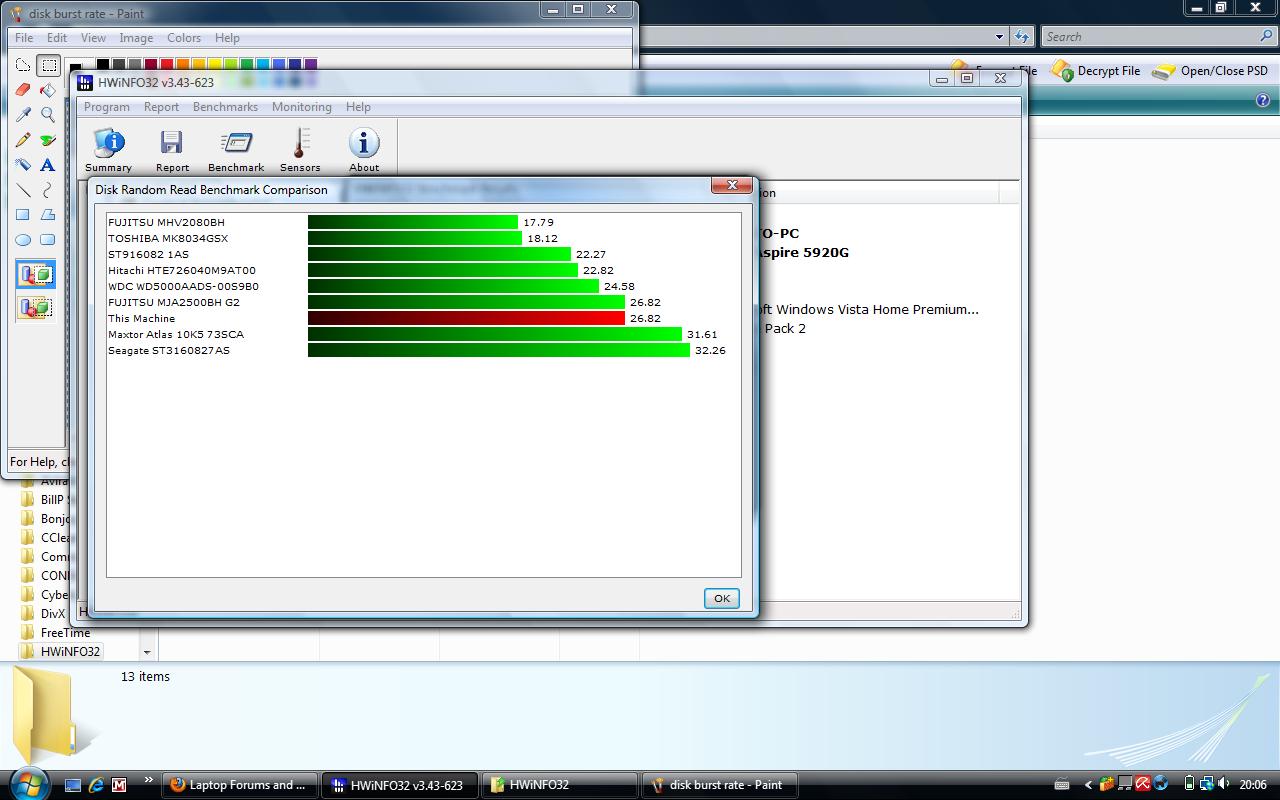Open the Monitoring menu in HWiNFO32
Image resolution: width=1280 pixels, height=800 pixels.
click(302, 107)
